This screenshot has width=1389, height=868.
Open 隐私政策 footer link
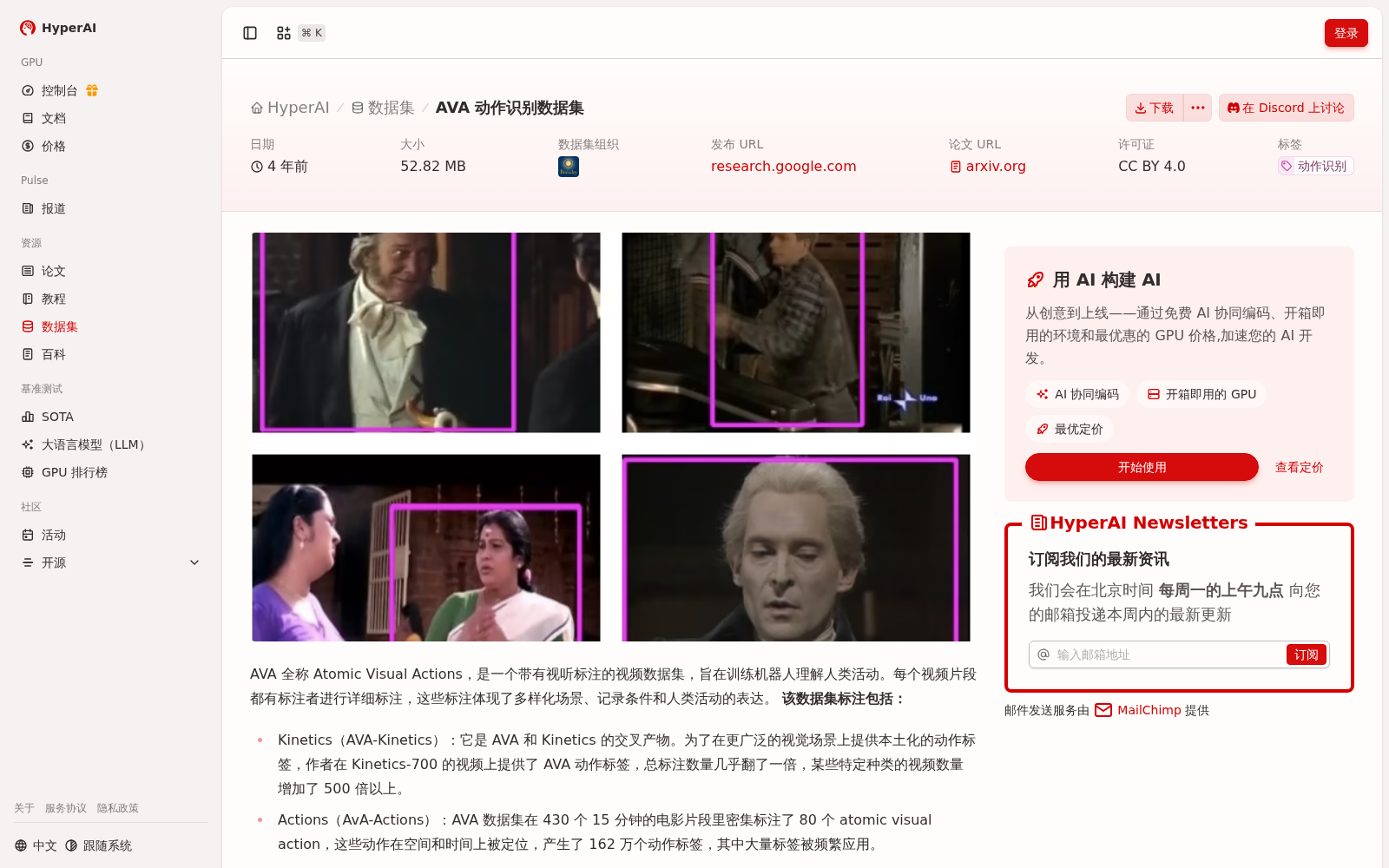118,808
